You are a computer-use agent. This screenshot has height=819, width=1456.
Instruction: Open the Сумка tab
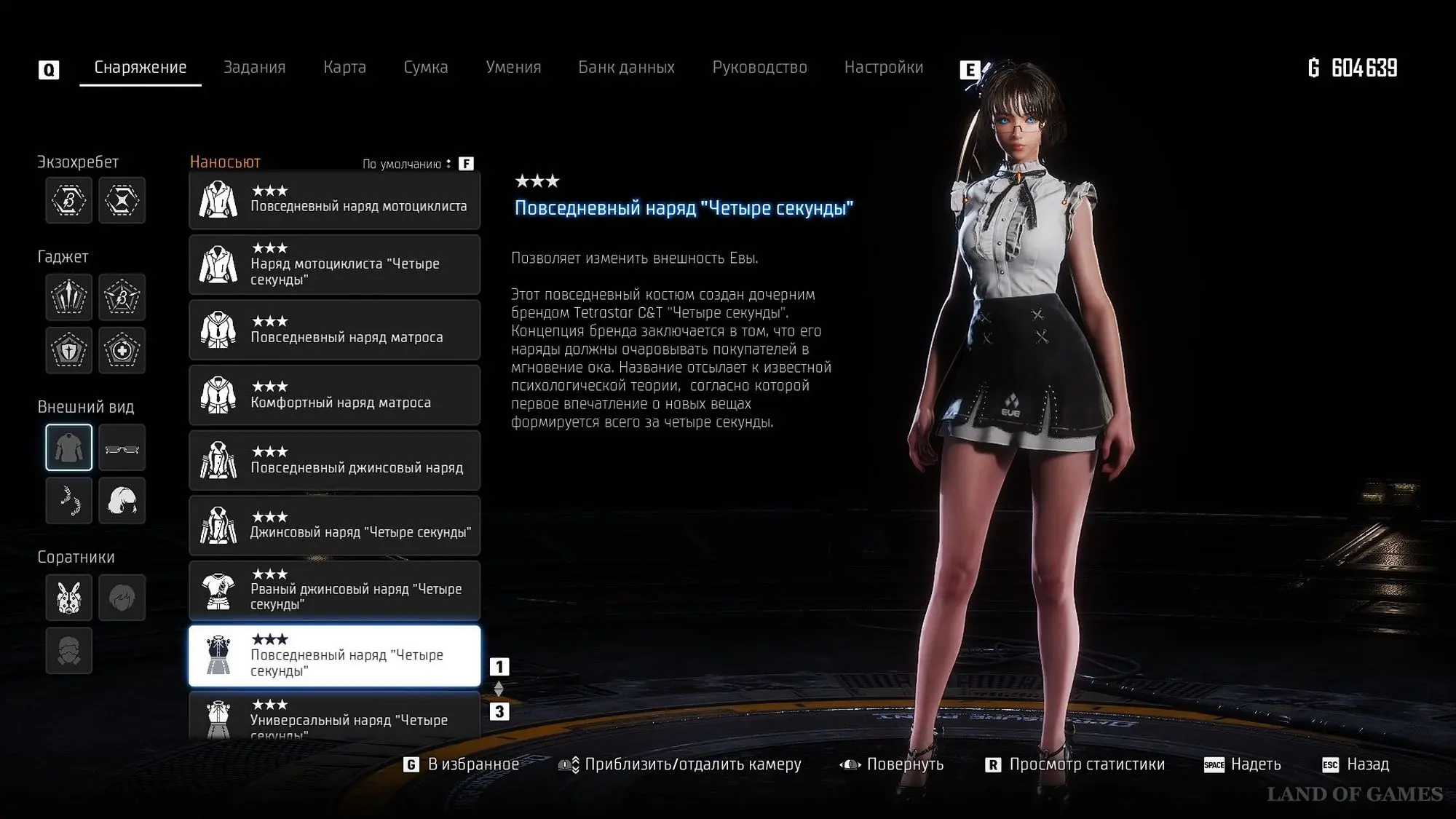point(426,67)
